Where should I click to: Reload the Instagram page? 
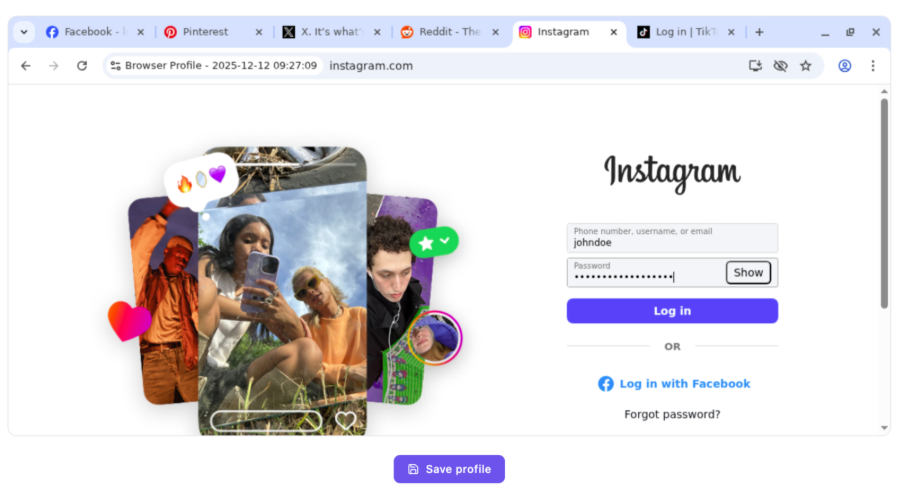(x=82, y=66)
